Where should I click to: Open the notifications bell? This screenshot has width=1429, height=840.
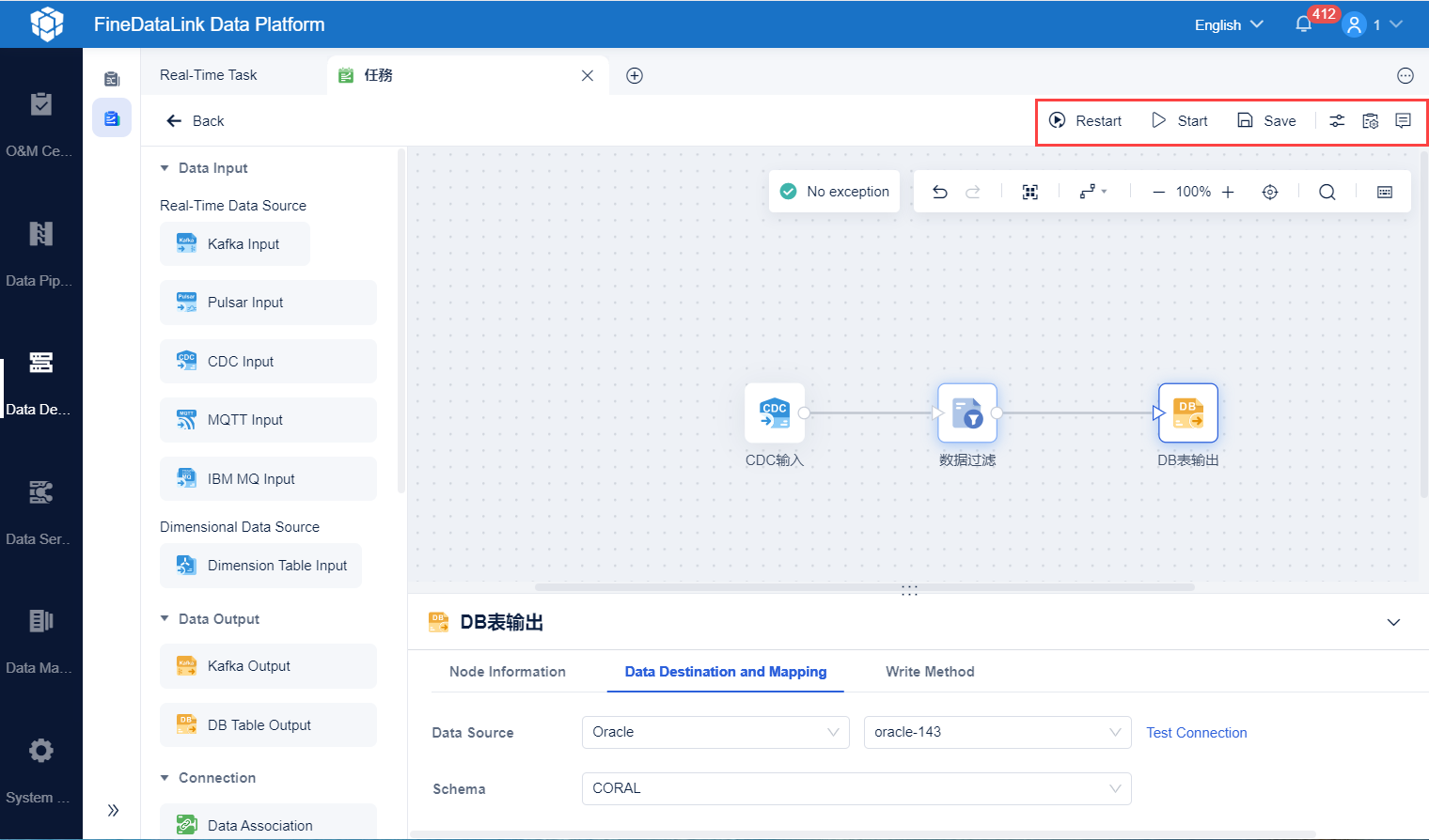(x=1303, y=24)
